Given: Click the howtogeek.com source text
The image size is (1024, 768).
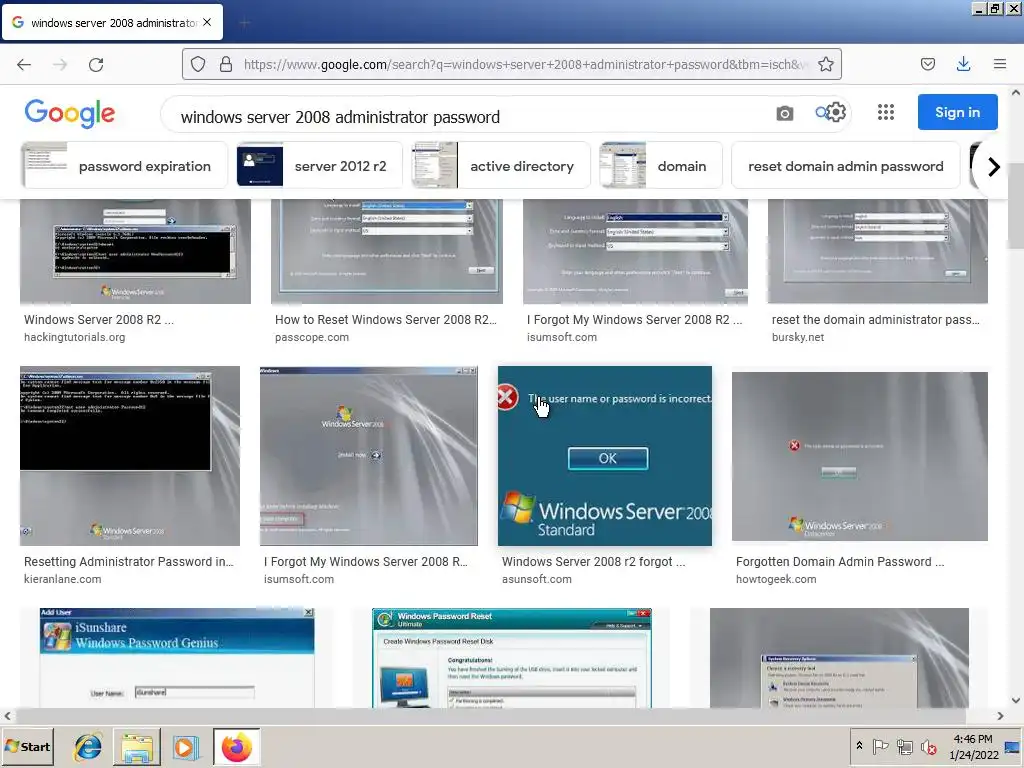Looking at the screenshot, I should (776, 579).
